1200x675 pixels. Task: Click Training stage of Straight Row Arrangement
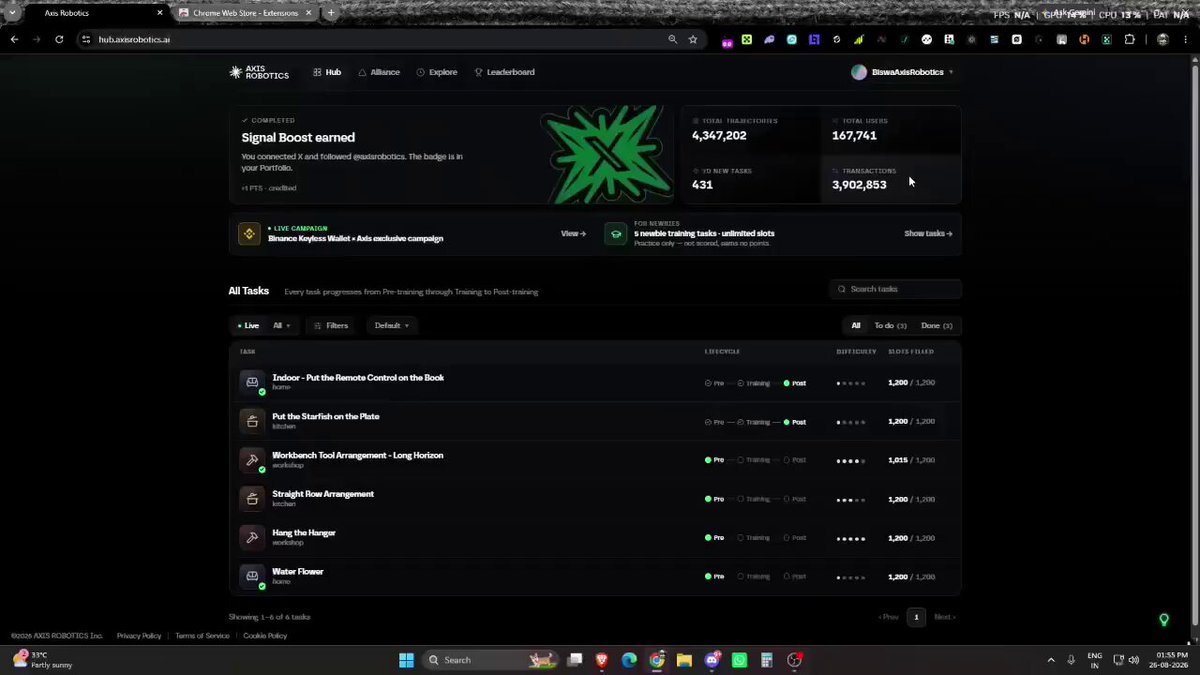tap(754, 499)
